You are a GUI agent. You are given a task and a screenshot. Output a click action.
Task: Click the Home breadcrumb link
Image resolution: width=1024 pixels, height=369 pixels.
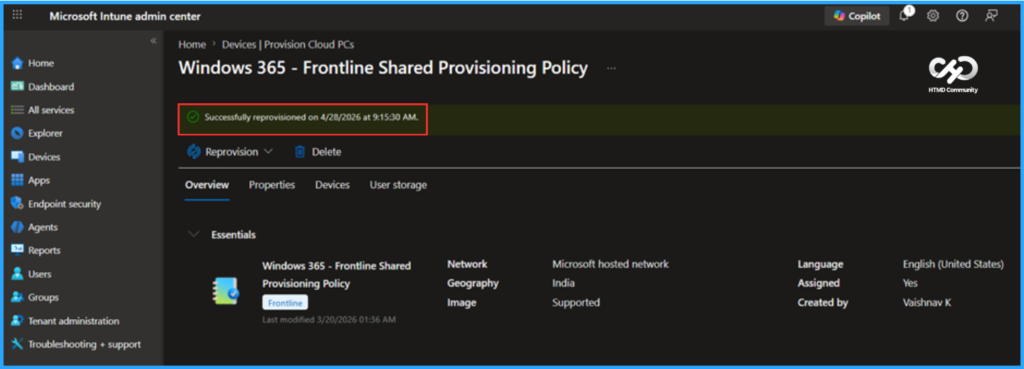192,44
